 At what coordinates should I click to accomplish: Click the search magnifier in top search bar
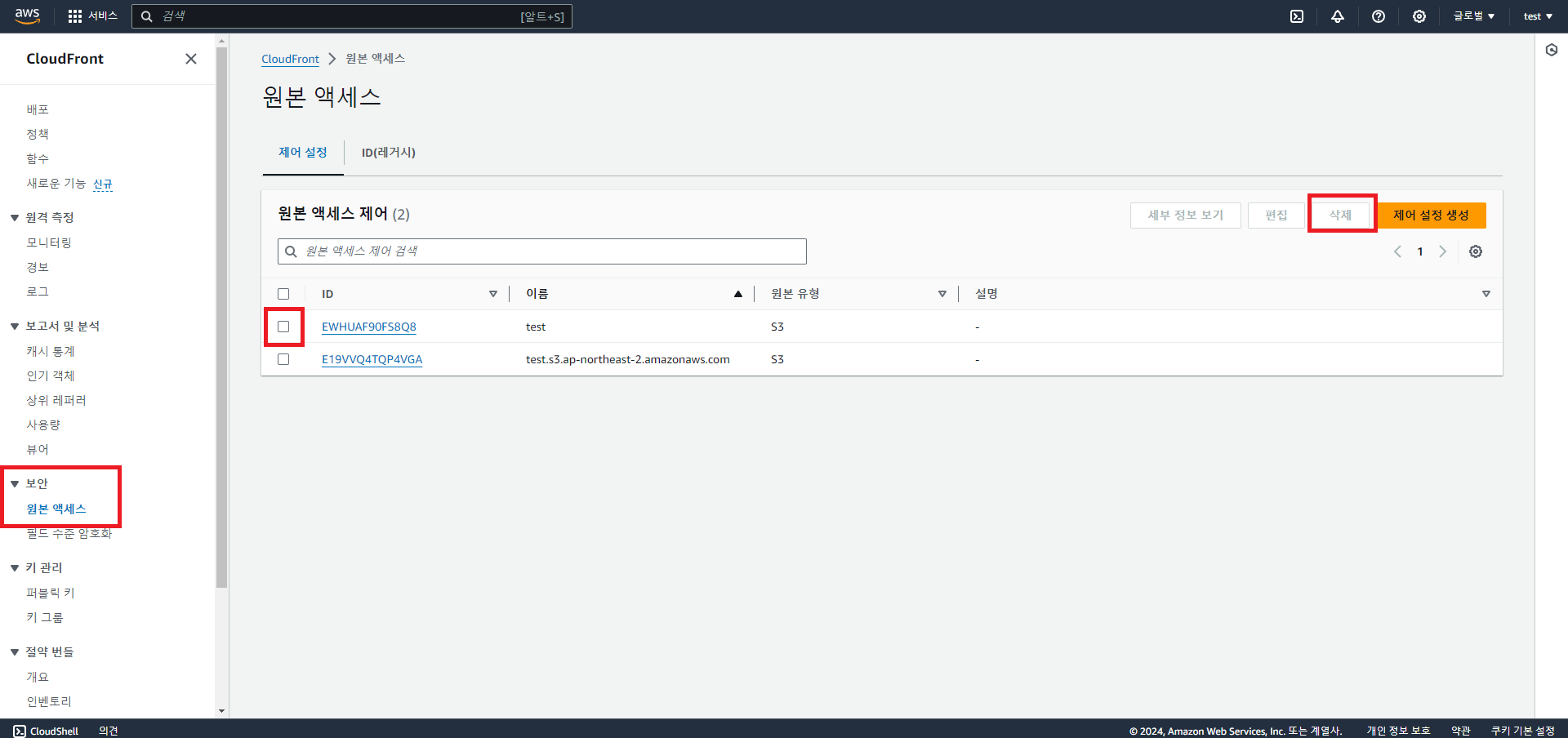147,16
